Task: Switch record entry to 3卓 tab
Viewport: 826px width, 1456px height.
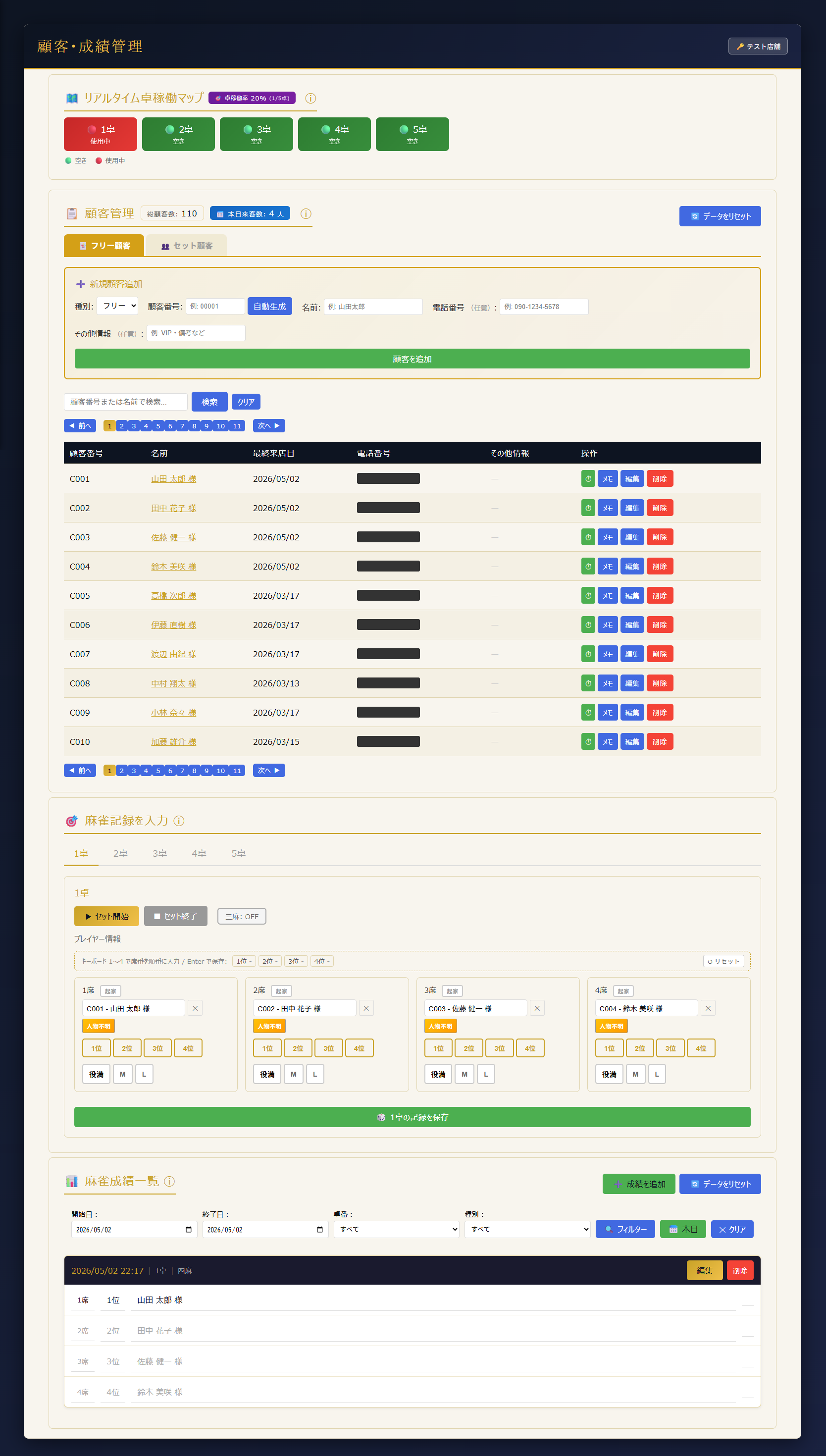Action: tap(159, 854)
